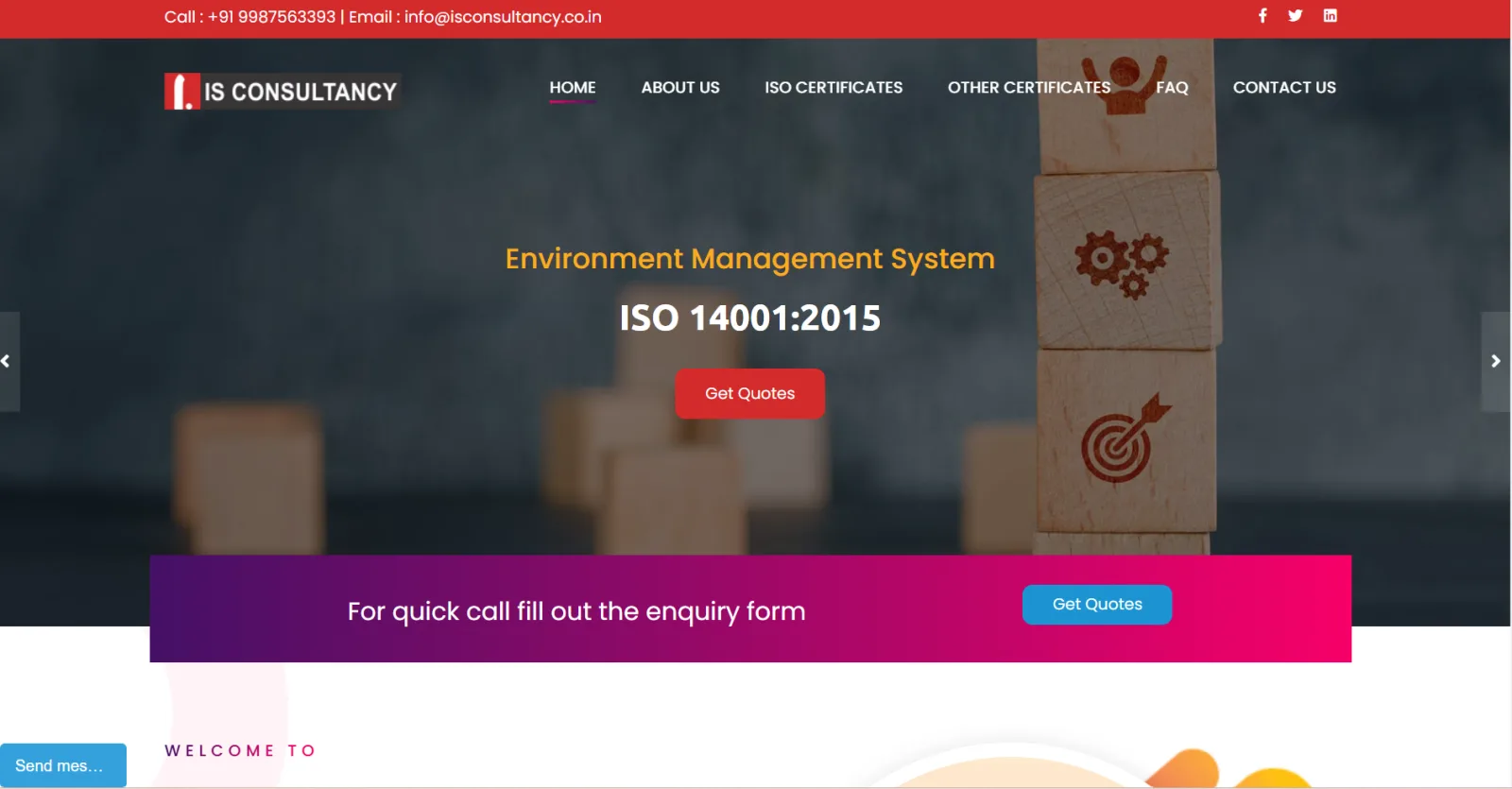Click the quick call enquiry form text

coord(576,611)
